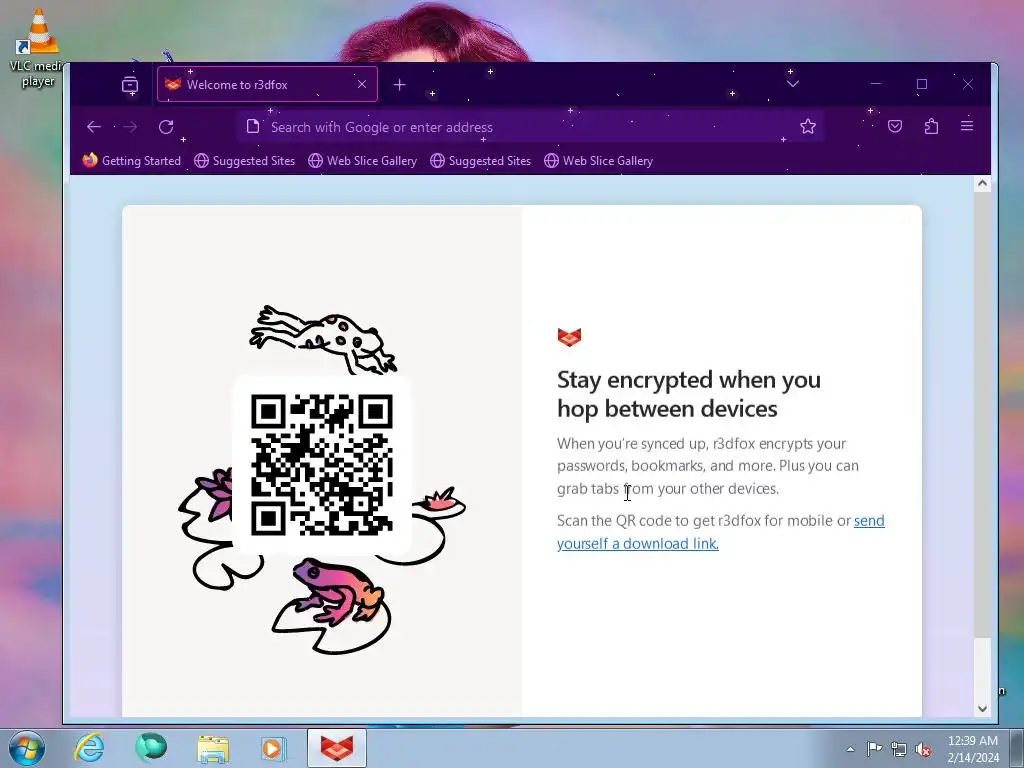Bookmark this page with the star icon
This screenshot has height=768, width=1024.
coord(808,127)
